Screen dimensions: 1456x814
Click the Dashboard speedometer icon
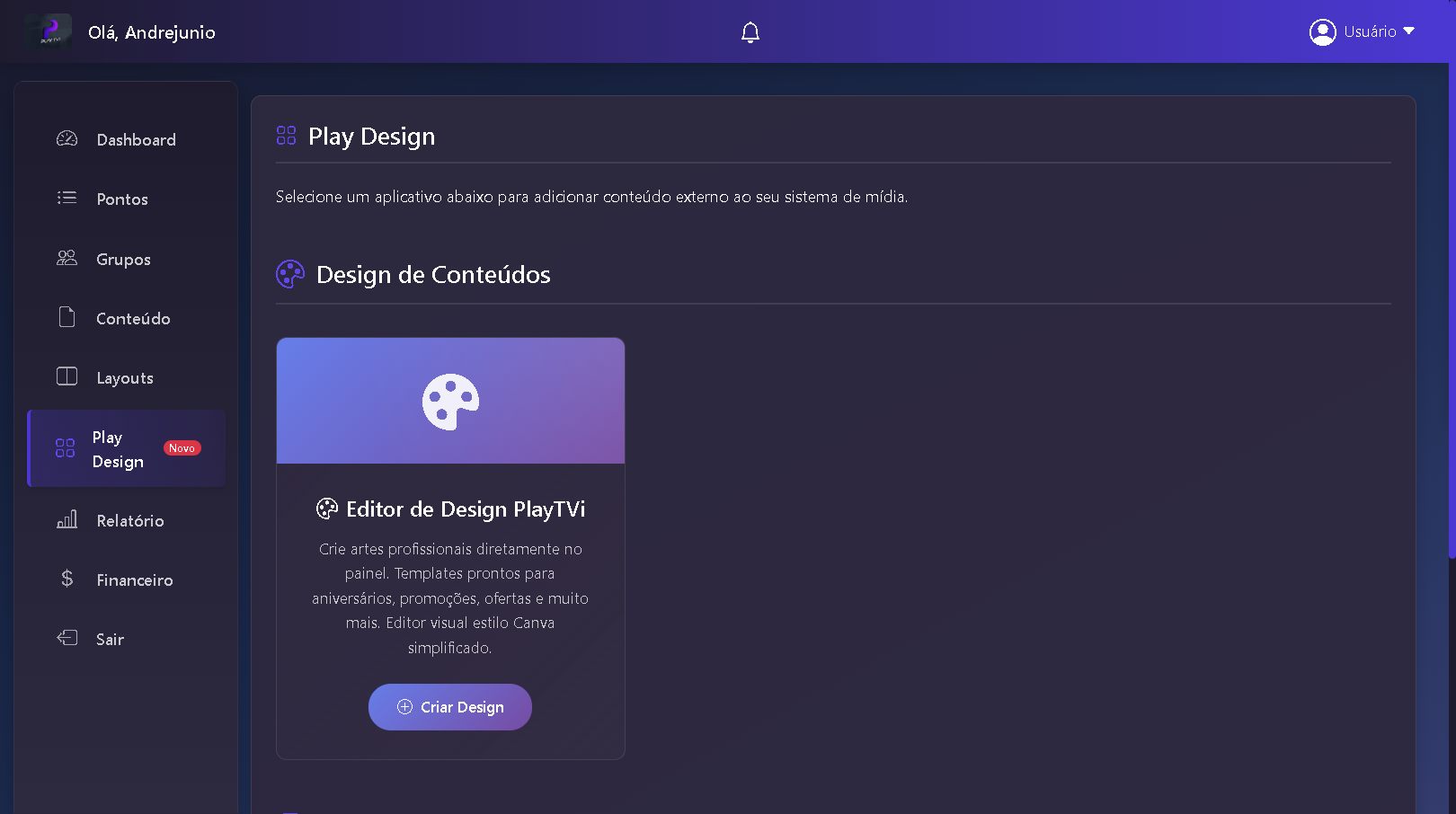click(x=67, y=138)
